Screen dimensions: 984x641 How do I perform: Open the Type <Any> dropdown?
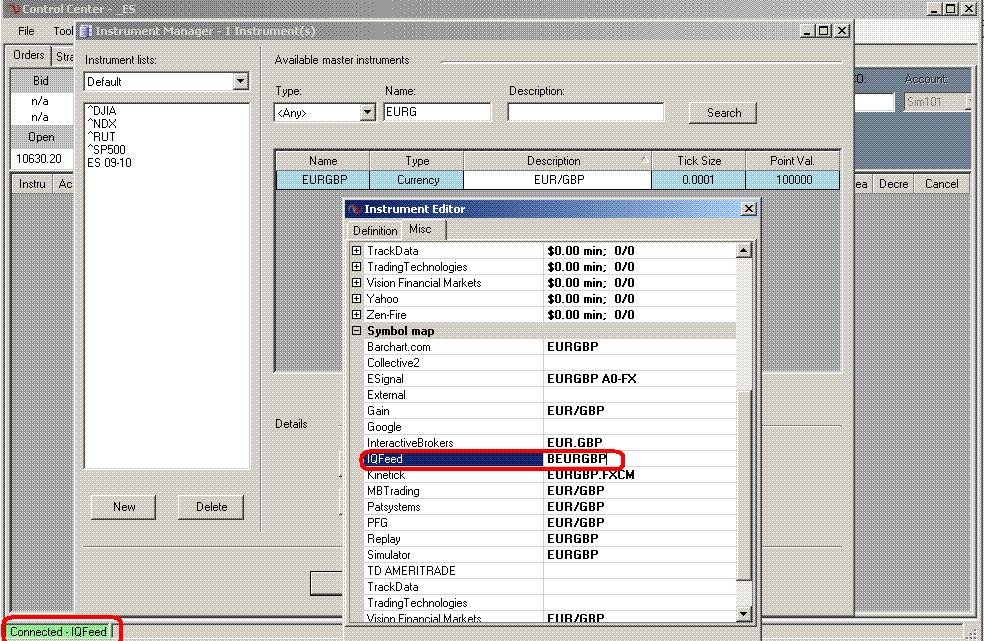[x=367, y=112]
